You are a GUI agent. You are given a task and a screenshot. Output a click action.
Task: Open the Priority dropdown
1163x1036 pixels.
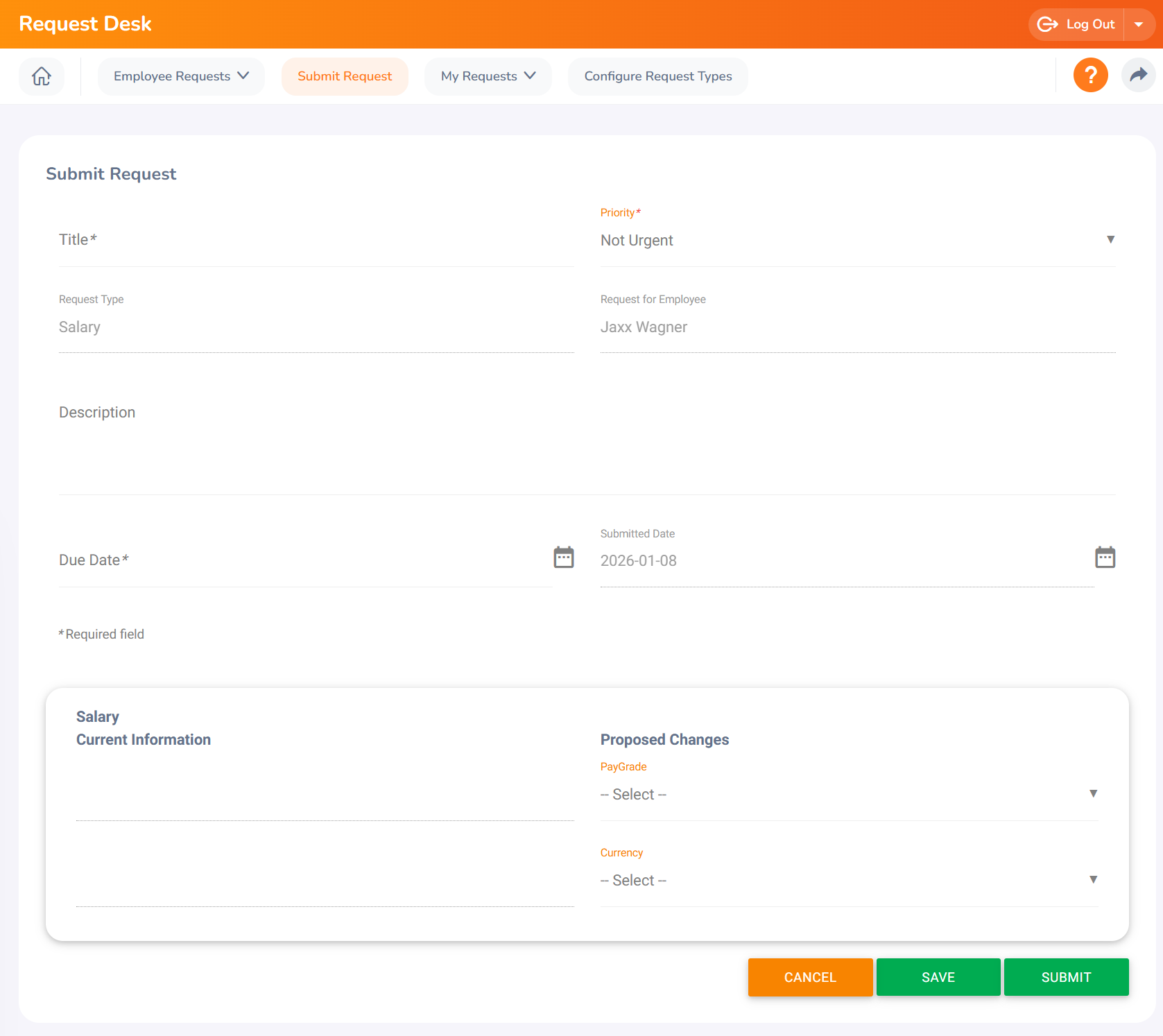(x=857, y=240)
